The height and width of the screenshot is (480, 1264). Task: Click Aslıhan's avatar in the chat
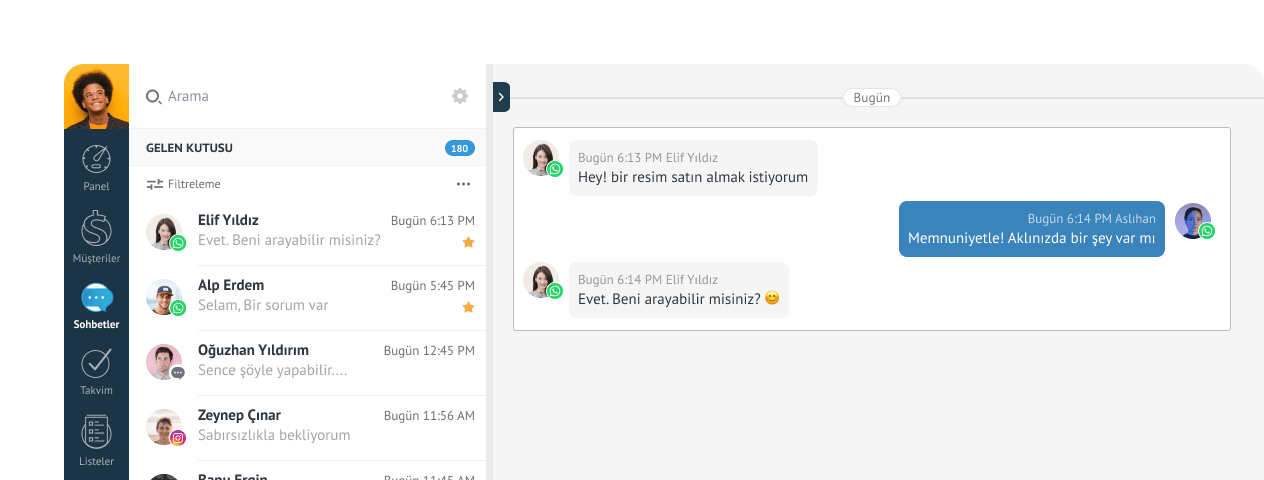pos(1192,220)
